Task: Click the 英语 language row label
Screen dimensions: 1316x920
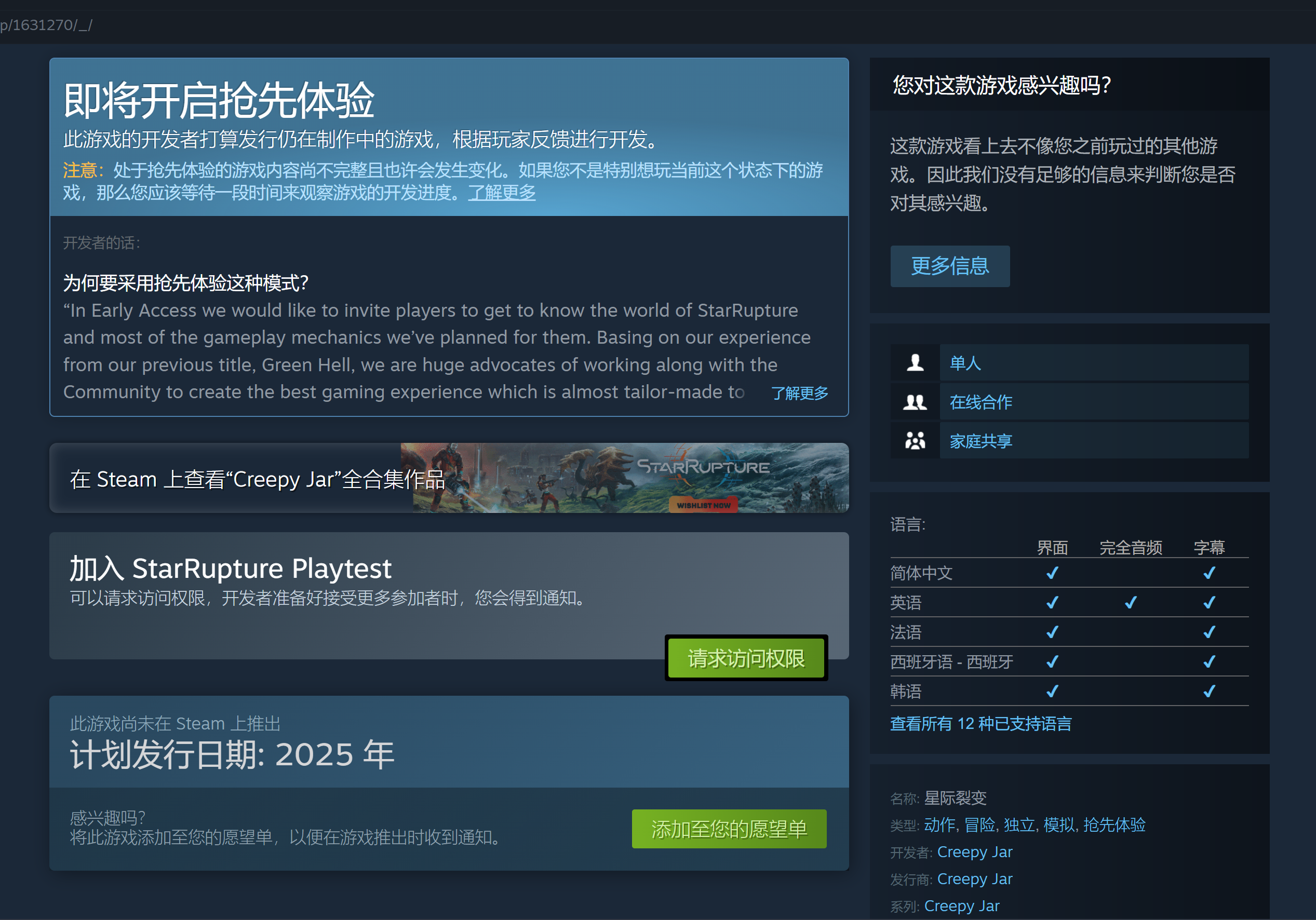Action: (906, 603)
